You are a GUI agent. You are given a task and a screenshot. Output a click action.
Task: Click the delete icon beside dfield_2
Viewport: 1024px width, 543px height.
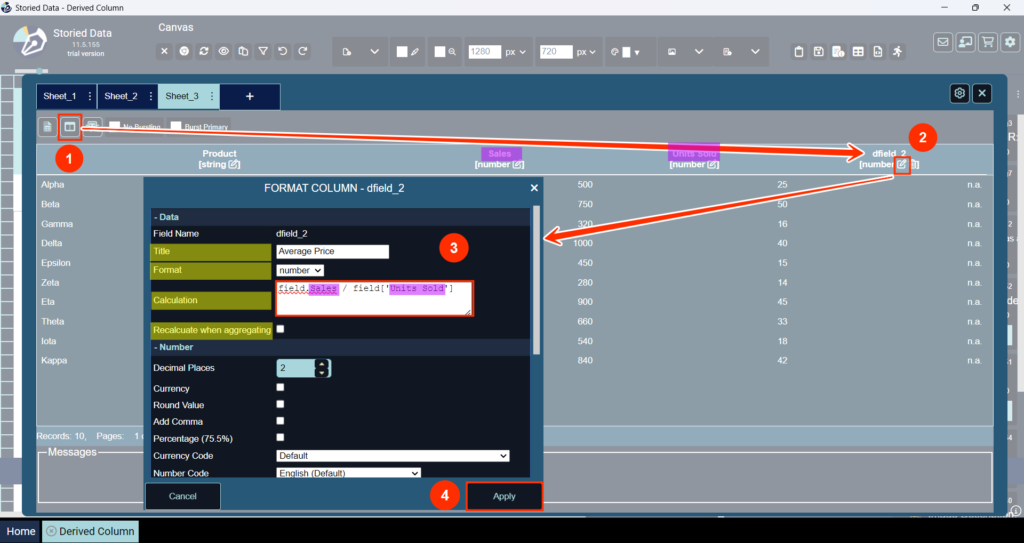915,164
